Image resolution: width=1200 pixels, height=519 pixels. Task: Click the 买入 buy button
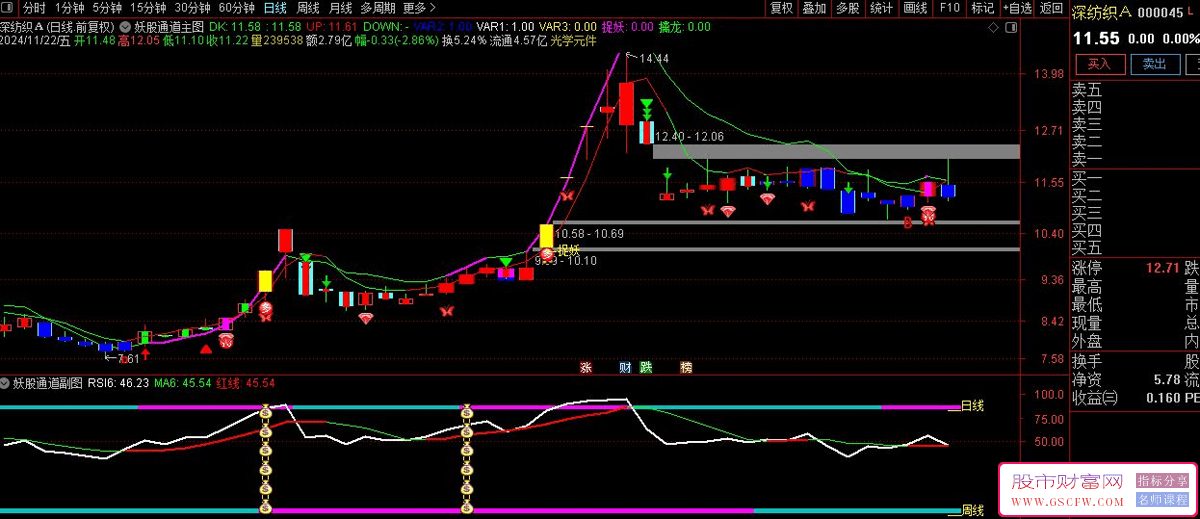point(1099,63)
